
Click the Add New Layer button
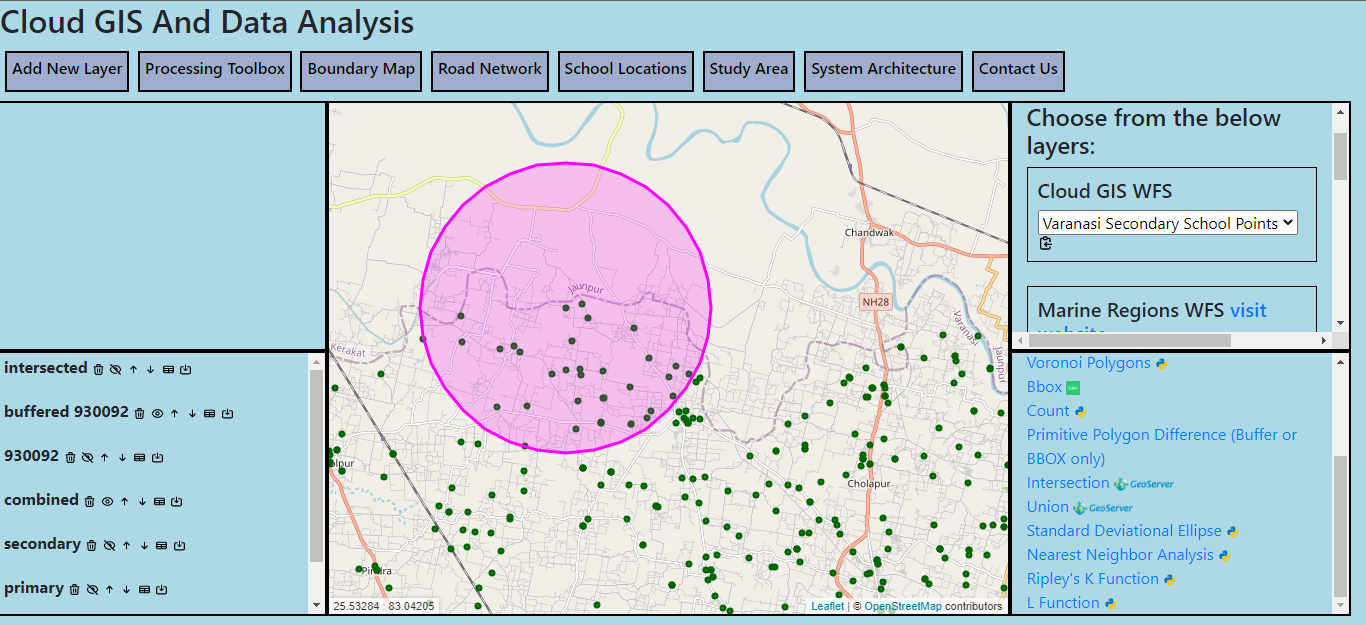click(67, 70)
